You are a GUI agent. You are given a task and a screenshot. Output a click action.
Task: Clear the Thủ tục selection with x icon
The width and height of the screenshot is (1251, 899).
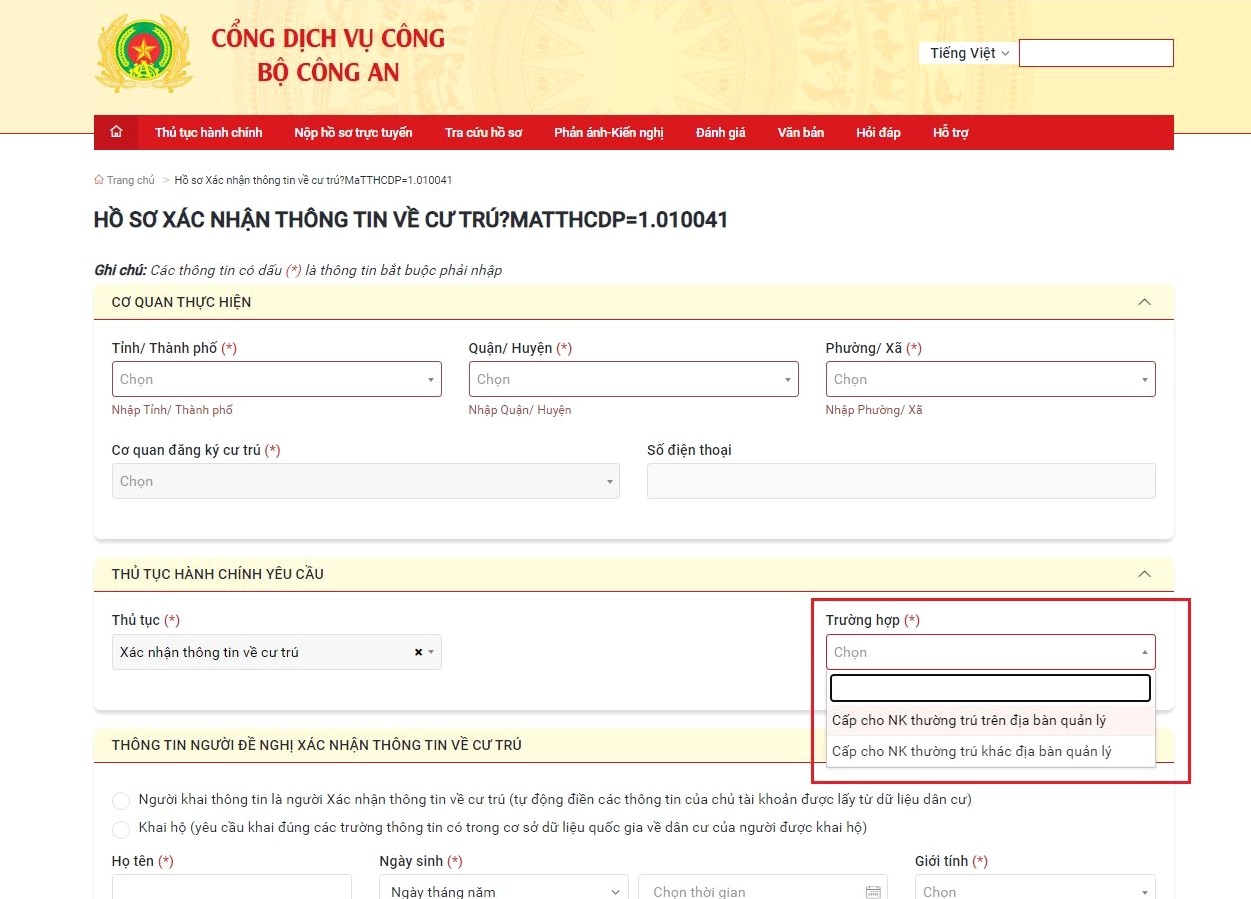click(x=418, y=652)
